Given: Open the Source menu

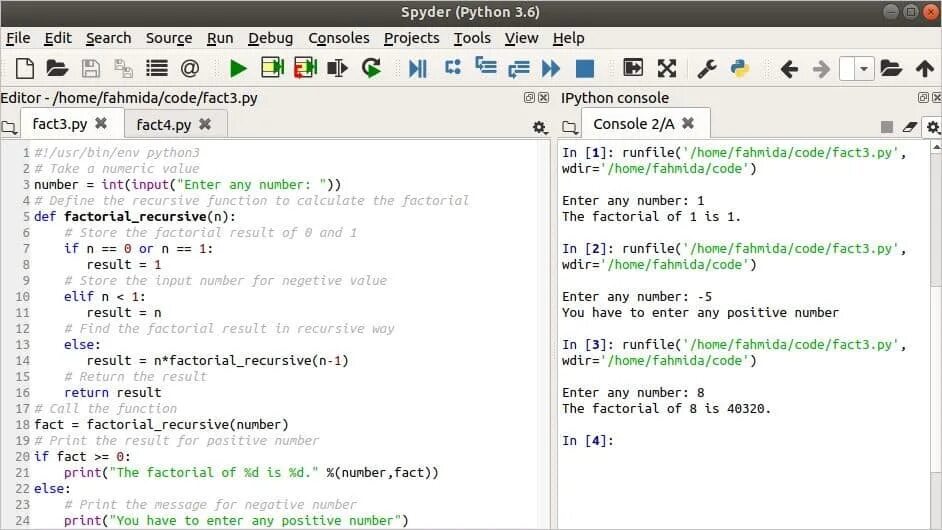Looking at the screenshot, I should 169,38.
